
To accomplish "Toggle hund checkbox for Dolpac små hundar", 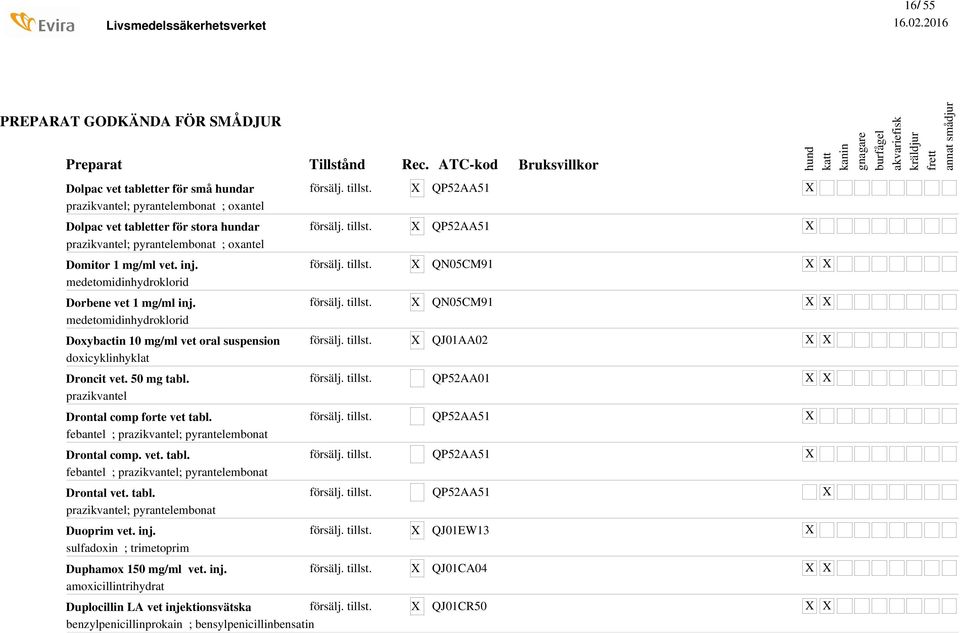I will coord(809,187).
